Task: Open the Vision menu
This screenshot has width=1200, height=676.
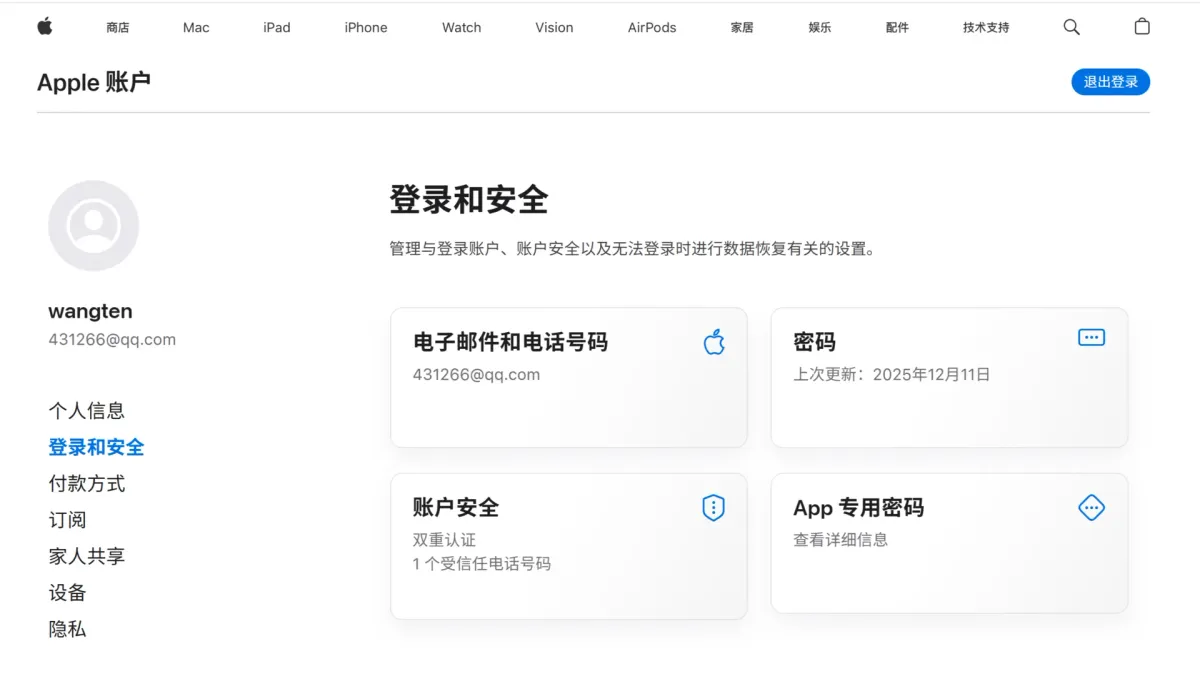Action: point(554,28)
